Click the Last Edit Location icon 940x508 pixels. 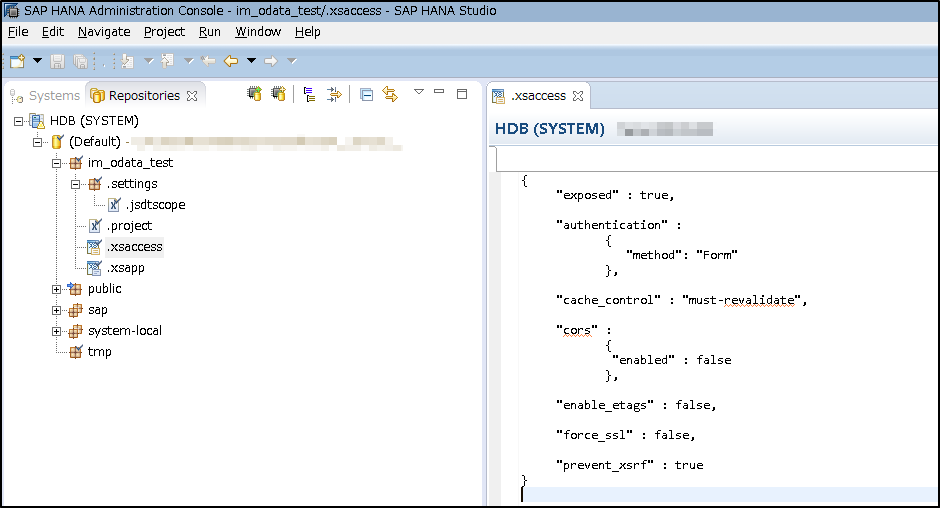tap(208, 61)
